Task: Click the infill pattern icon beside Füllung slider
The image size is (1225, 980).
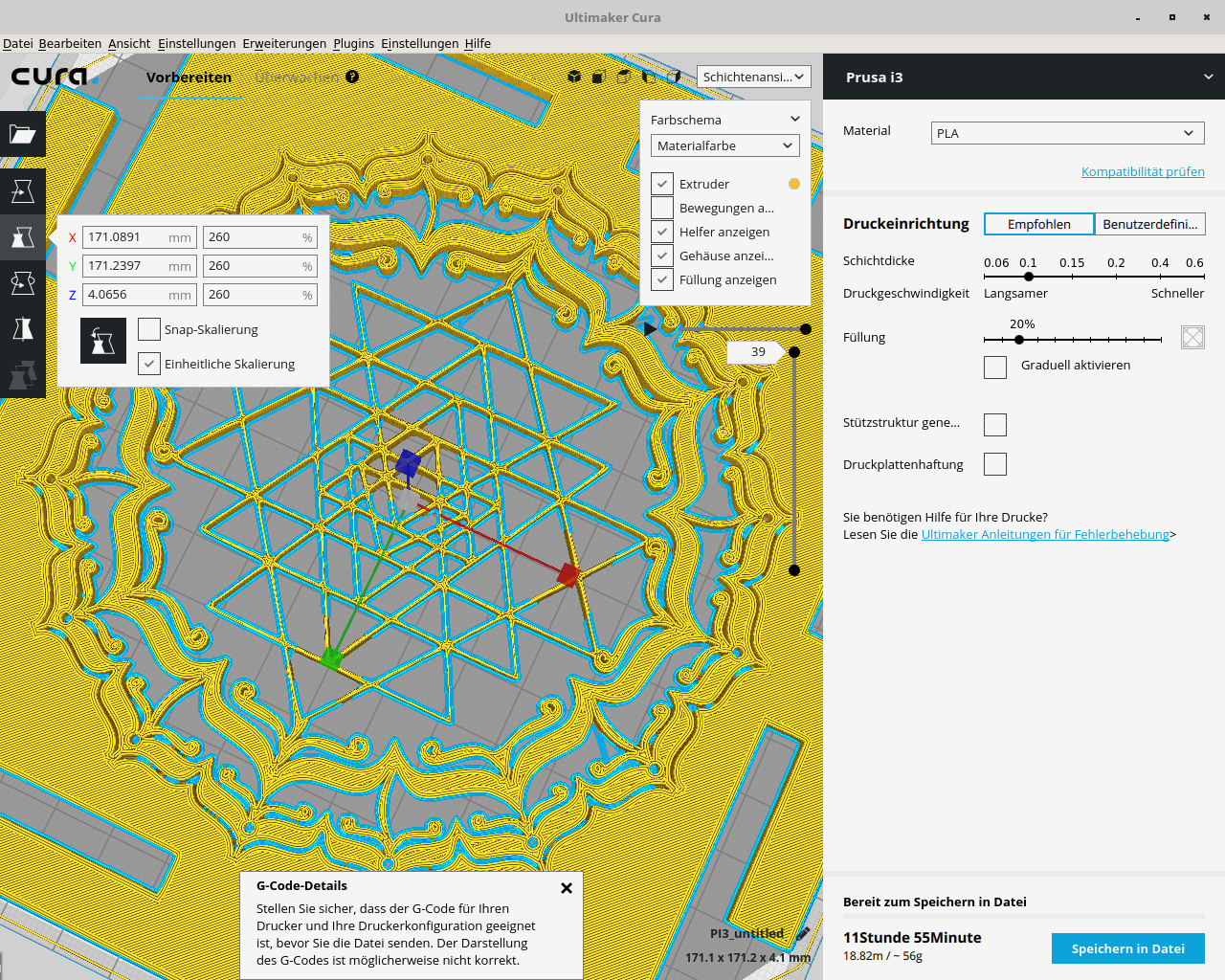Action: [1192, 337]
